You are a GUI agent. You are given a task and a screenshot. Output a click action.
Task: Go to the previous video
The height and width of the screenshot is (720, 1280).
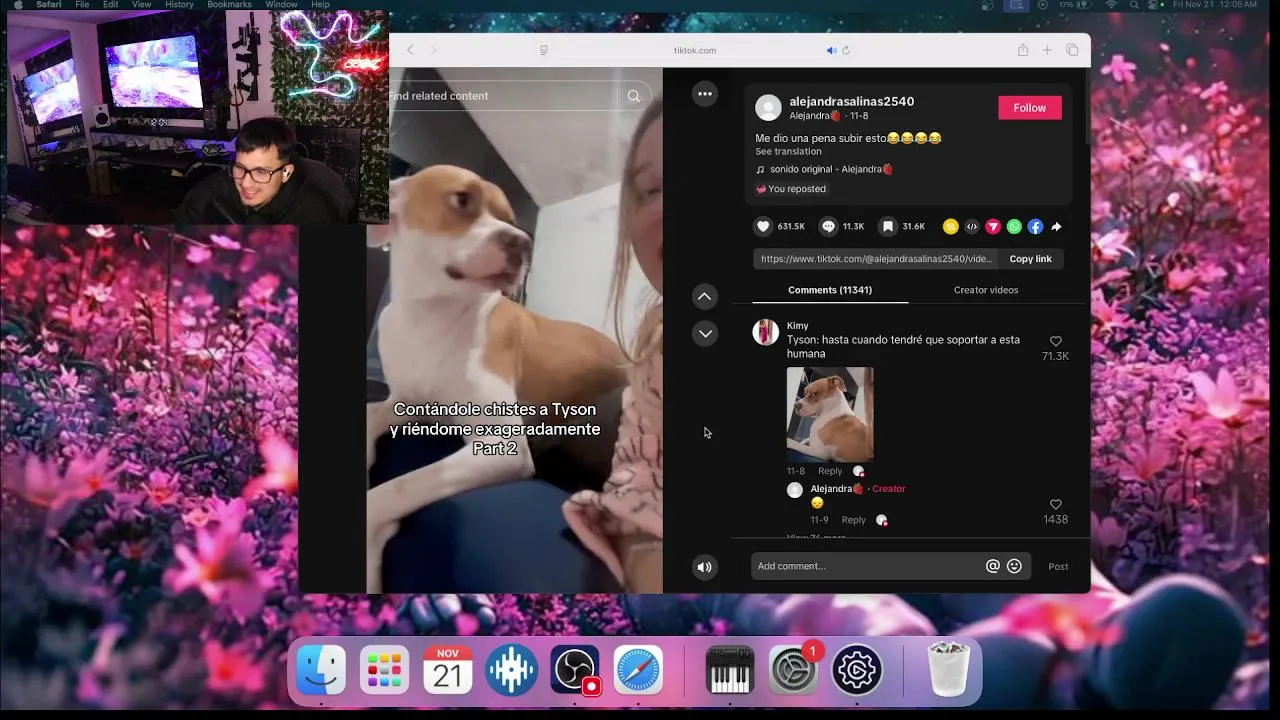(x=705, y=296)
